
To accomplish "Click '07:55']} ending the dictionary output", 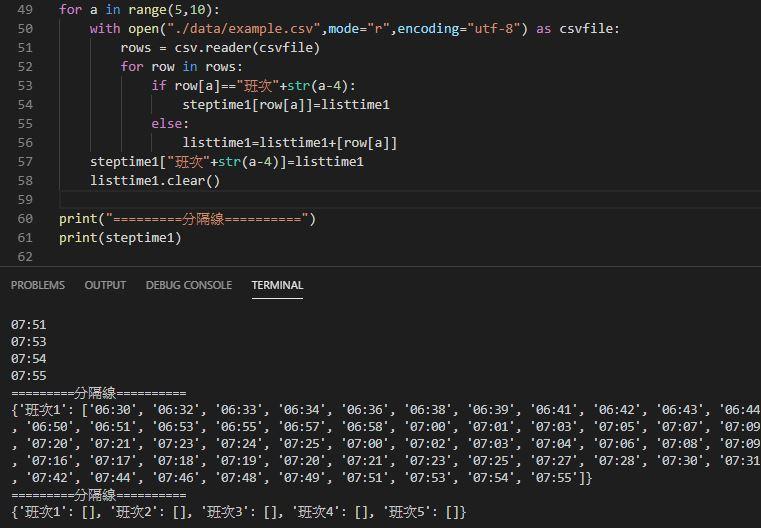I will [x=561, y=478].
